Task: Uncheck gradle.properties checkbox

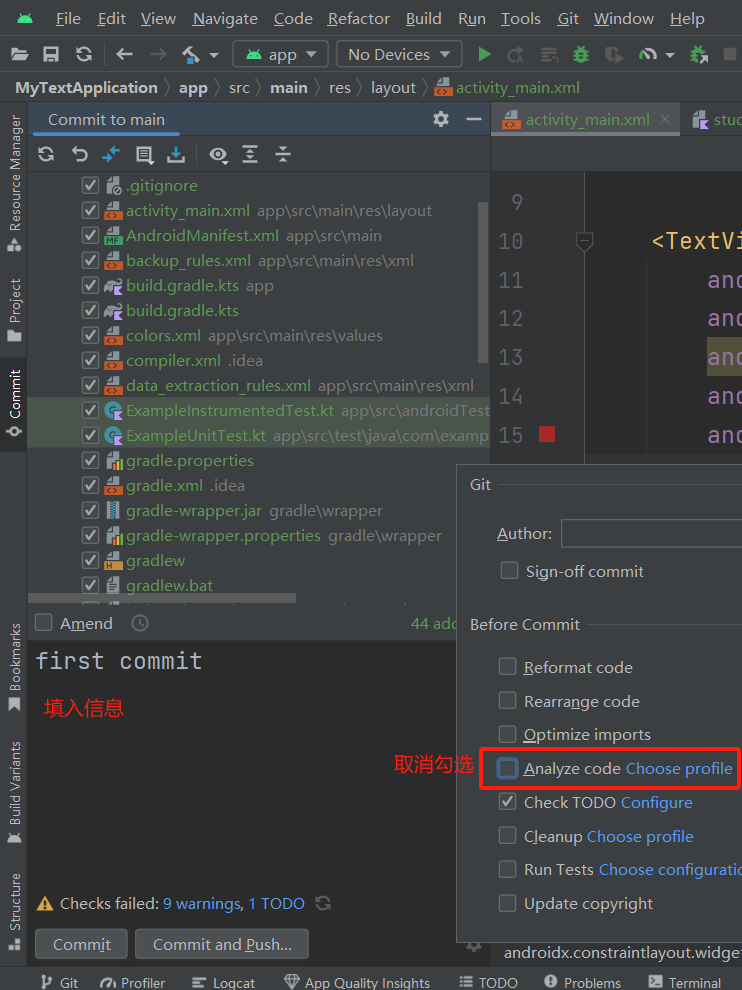Action: (x=90, y=460)
